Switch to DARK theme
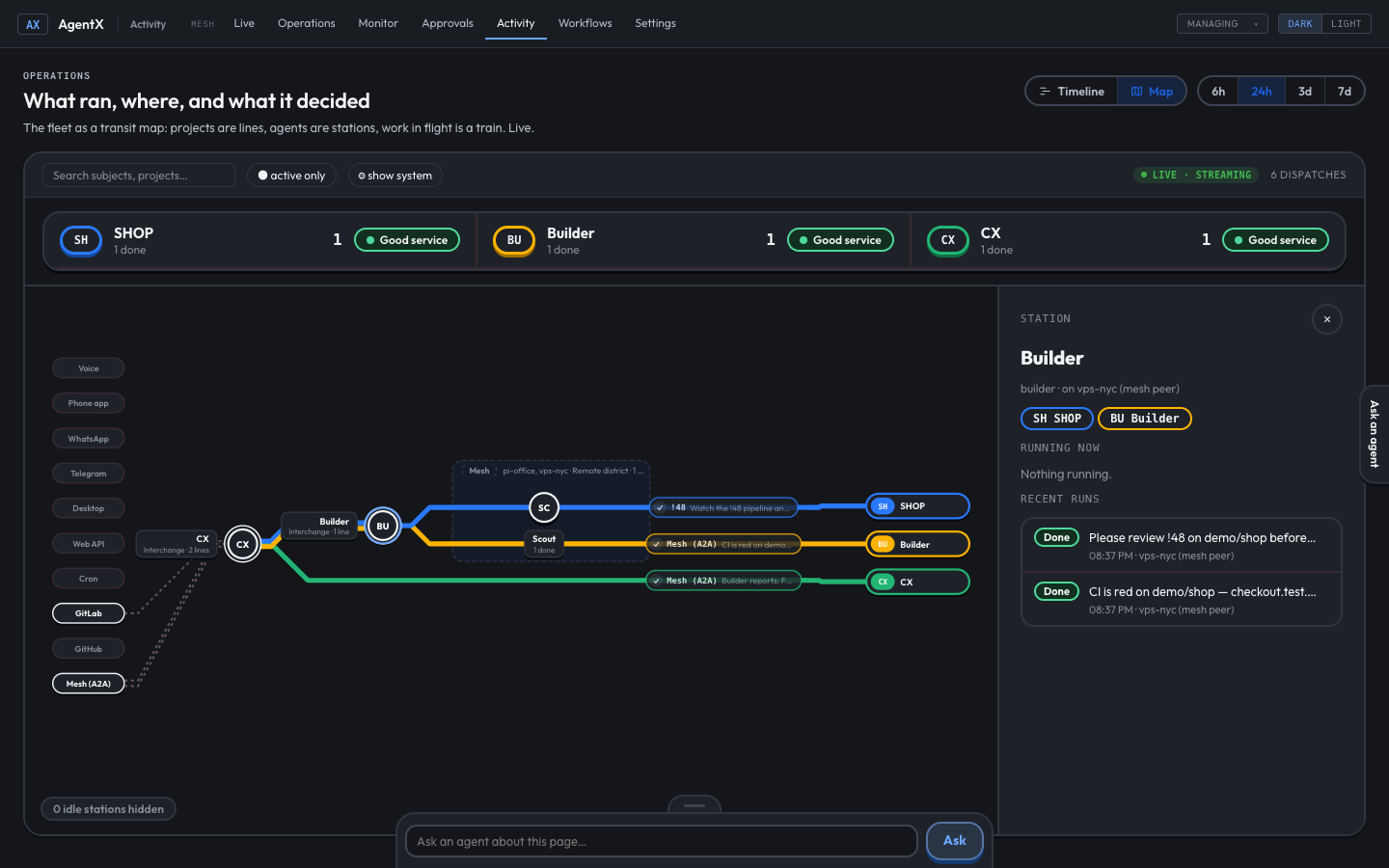The image size is (1389, 868). [x=1299, y=24]
